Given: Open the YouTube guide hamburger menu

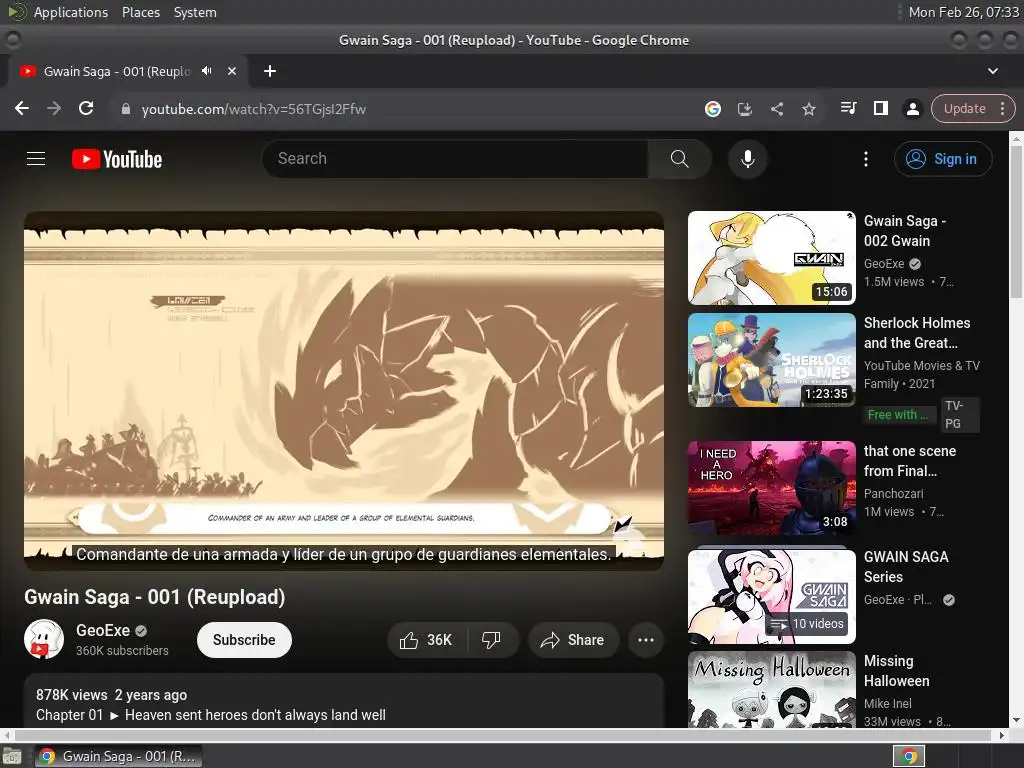Looking at the screenshot, I should click(x=36, y=159).
